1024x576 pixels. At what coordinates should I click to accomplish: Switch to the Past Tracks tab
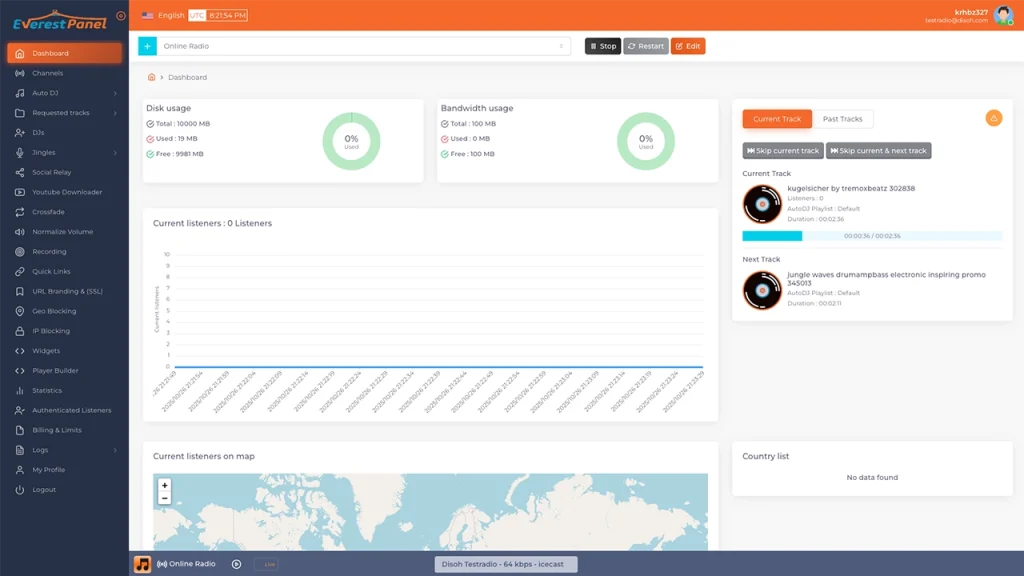coord(842,119)
